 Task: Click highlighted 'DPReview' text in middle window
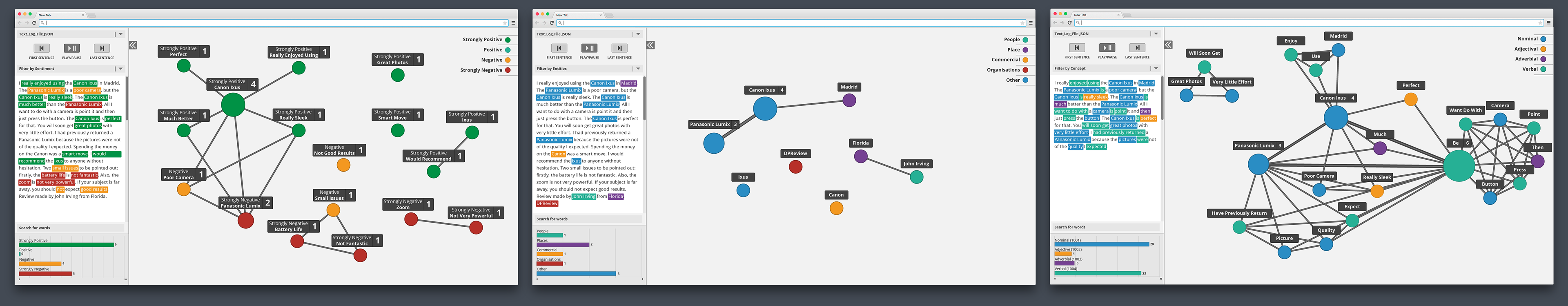(x=547, y=203)
